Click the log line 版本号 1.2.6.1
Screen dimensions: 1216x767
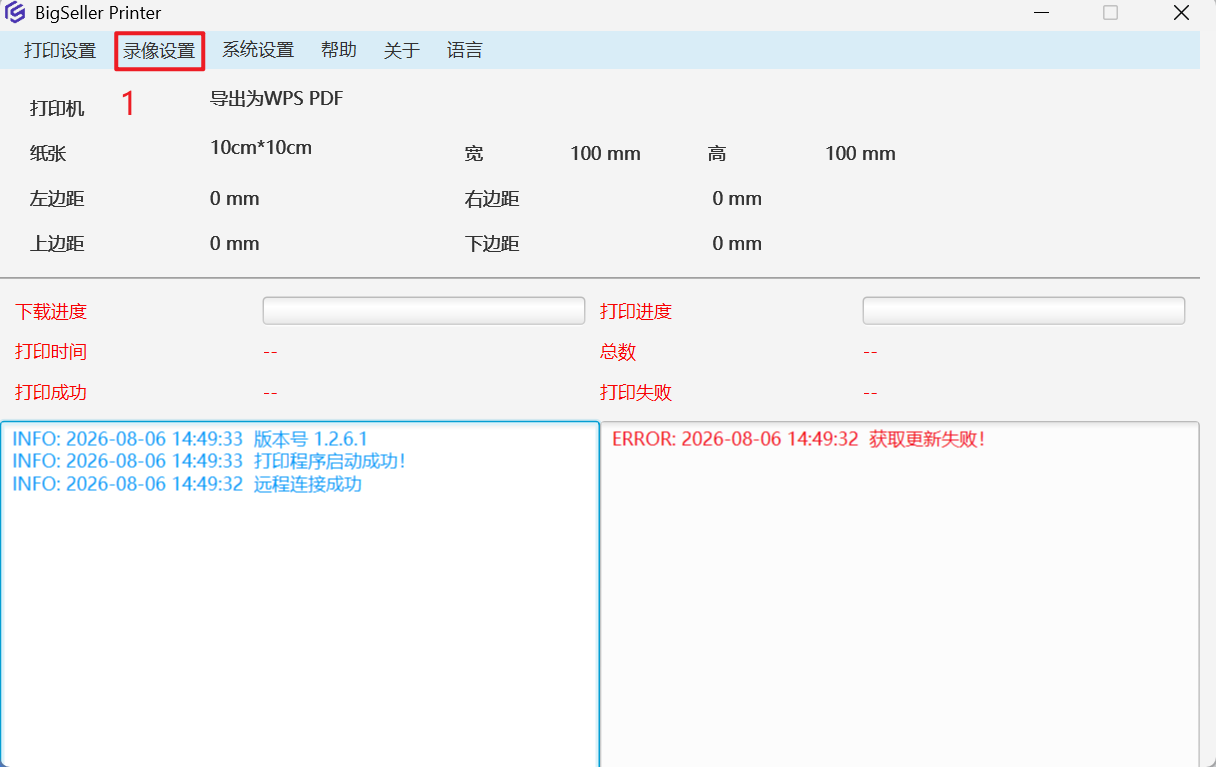click(190, 439)
